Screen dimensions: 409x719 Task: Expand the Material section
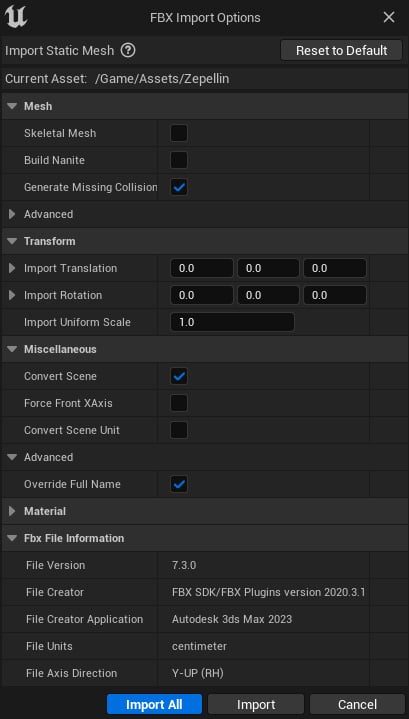12,511
